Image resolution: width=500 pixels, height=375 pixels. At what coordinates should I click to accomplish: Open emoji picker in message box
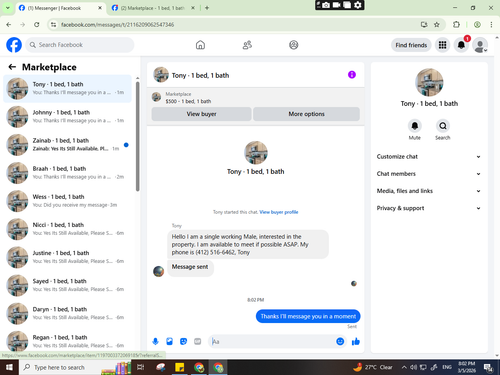click(340, 341)
